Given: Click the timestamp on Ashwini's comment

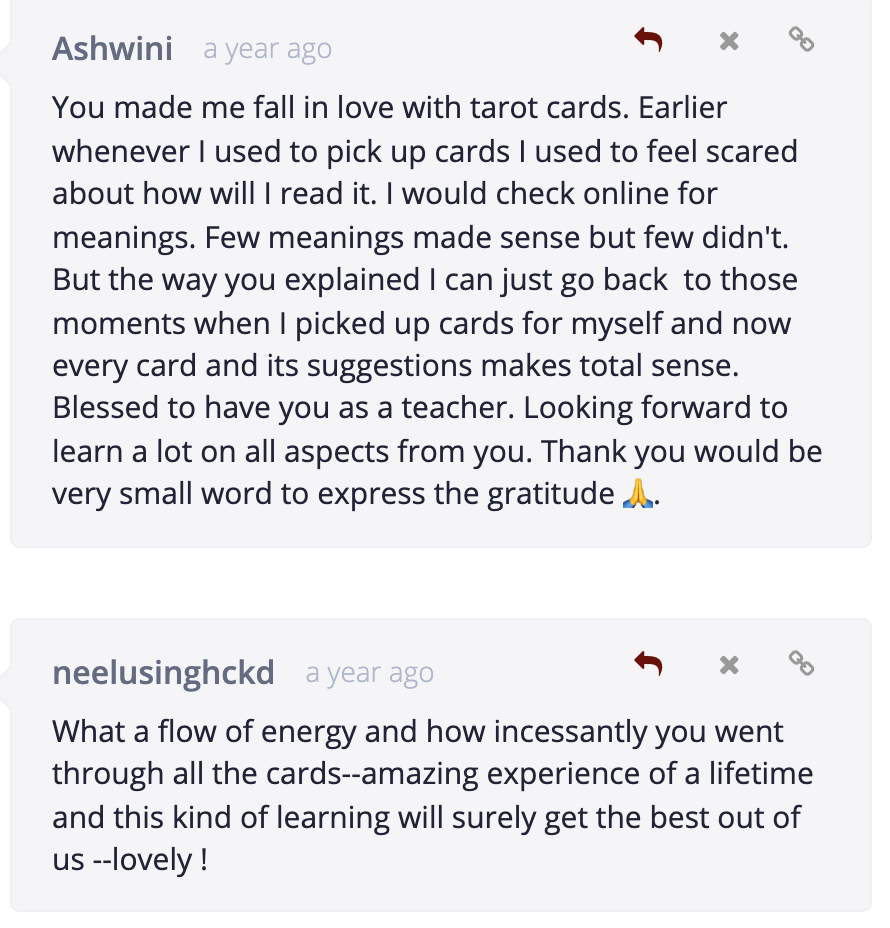Looking at the screenshot, I should click(267, 48).
